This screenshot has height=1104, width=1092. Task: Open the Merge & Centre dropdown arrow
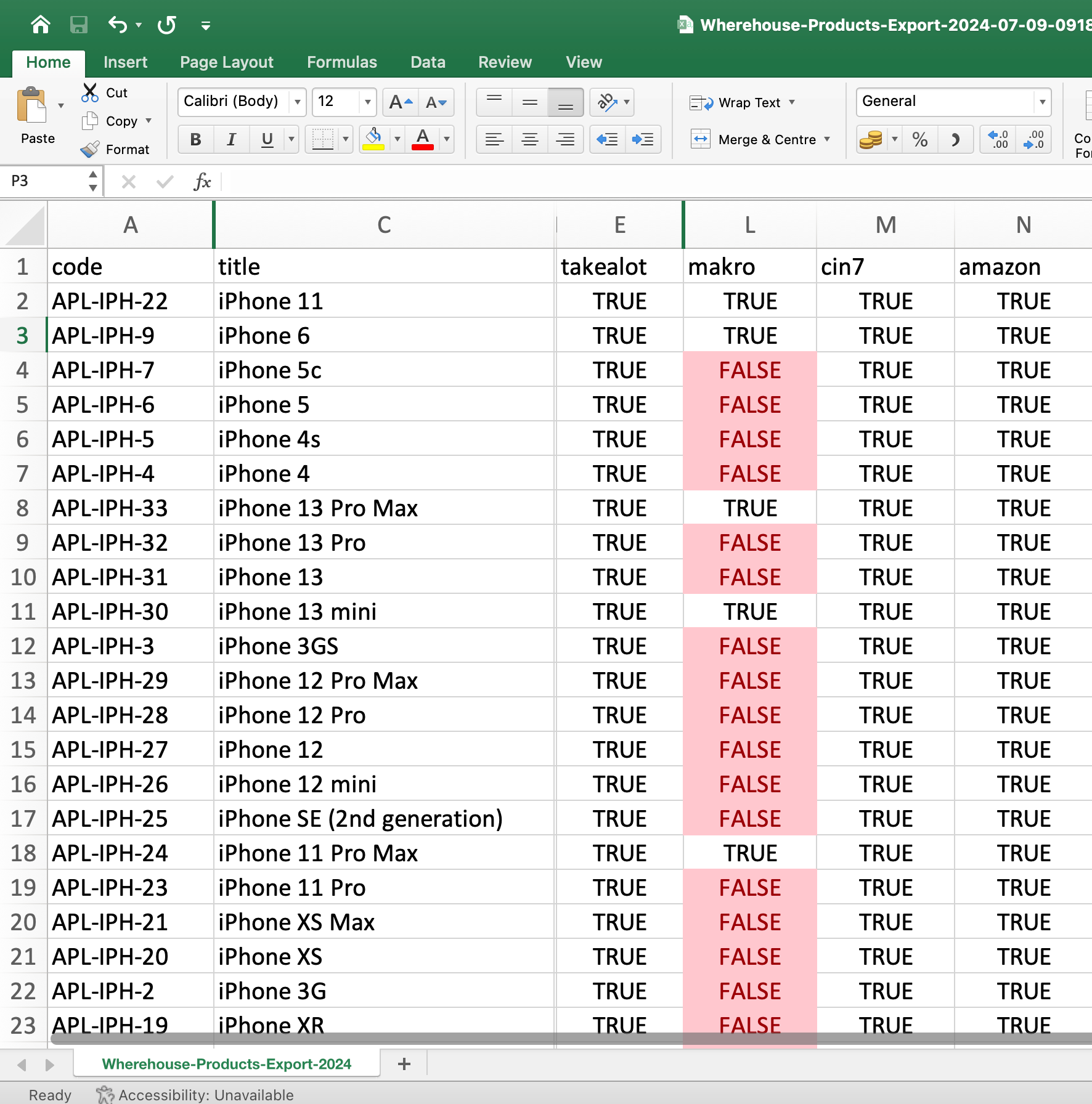coord(827,139)
